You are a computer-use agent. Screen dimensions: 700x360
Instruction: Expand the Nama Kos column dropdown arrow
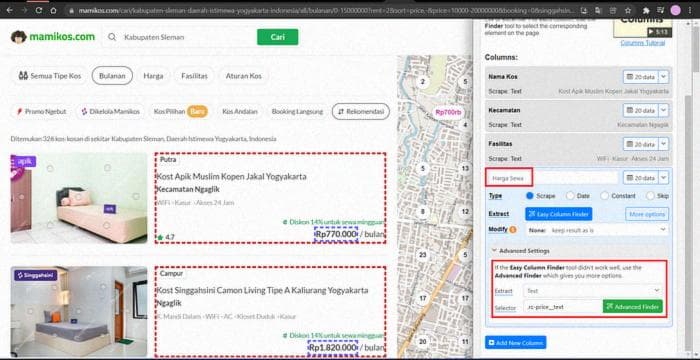[x=663, y=77]
